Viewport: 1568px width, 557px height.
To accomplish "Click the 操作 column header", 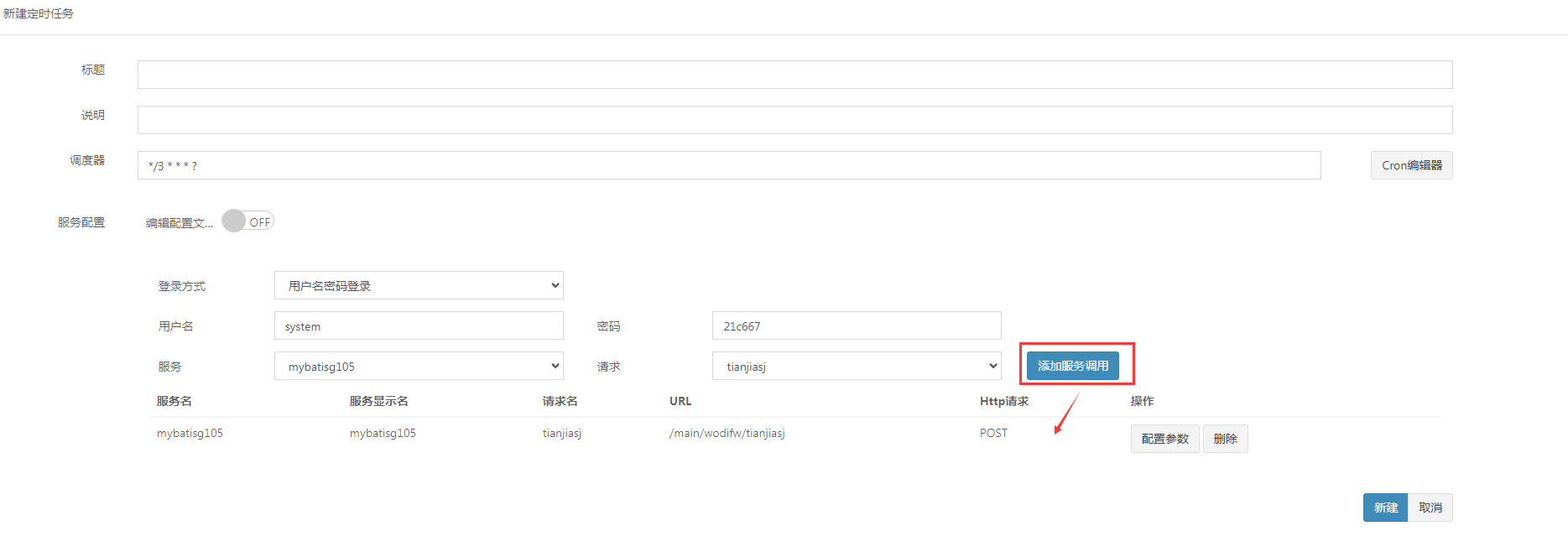I will [1142, 401].
